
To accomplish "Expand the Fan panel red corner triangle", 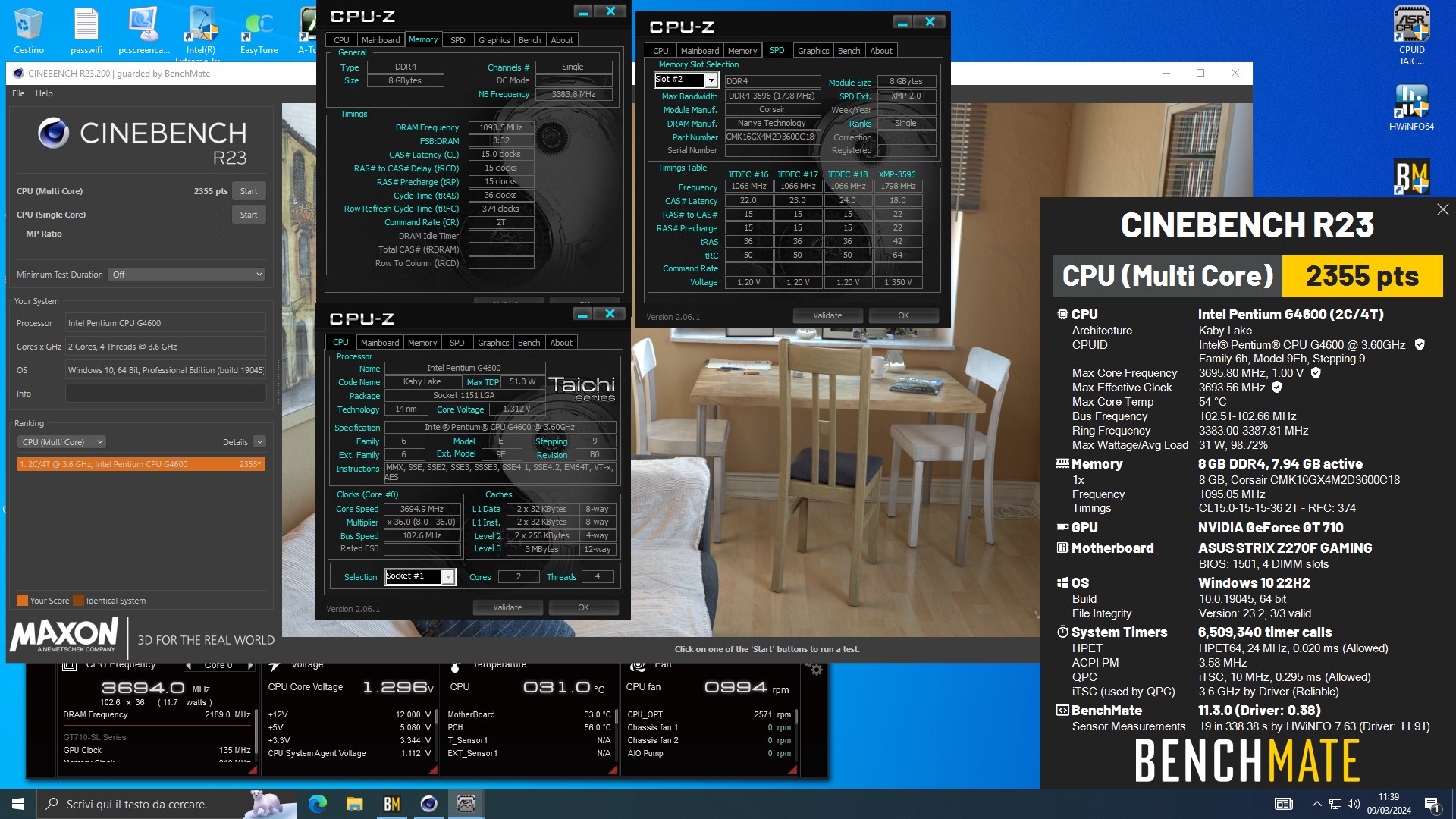I will pyautogui.click(x=792, y=770).
